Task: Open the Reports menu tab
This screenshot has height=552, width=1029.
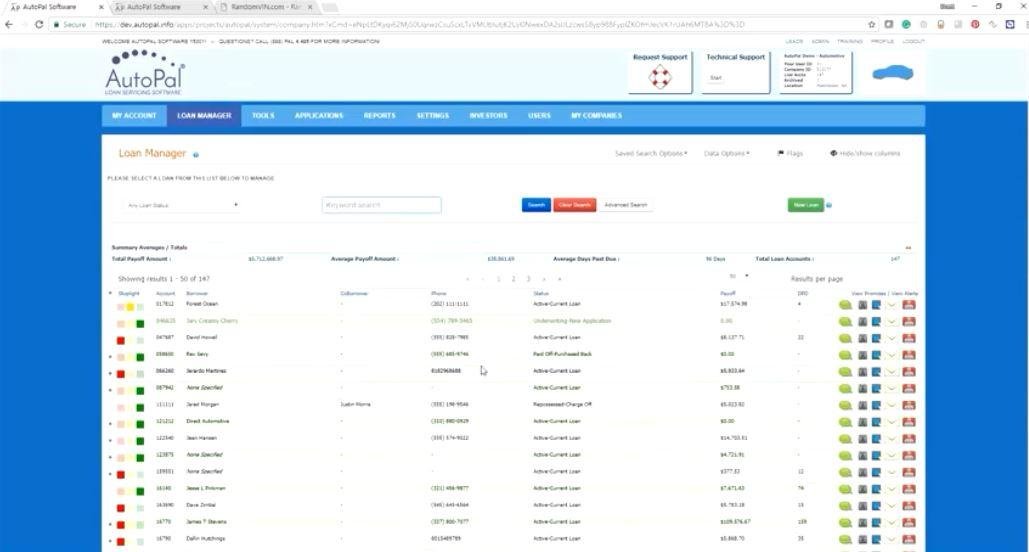Action: click(380, 115)
